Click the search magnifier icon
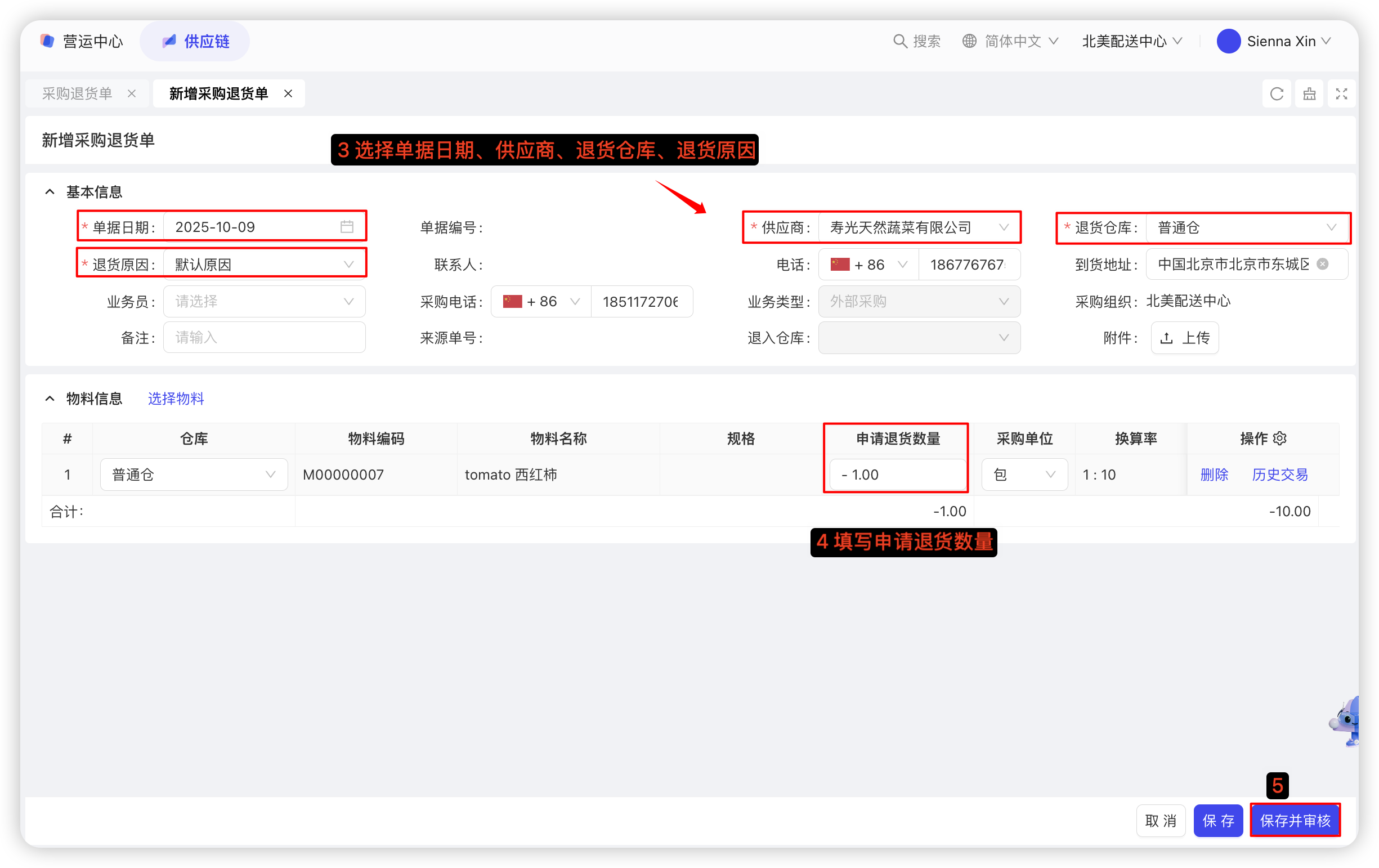 [x=900, y=41]
